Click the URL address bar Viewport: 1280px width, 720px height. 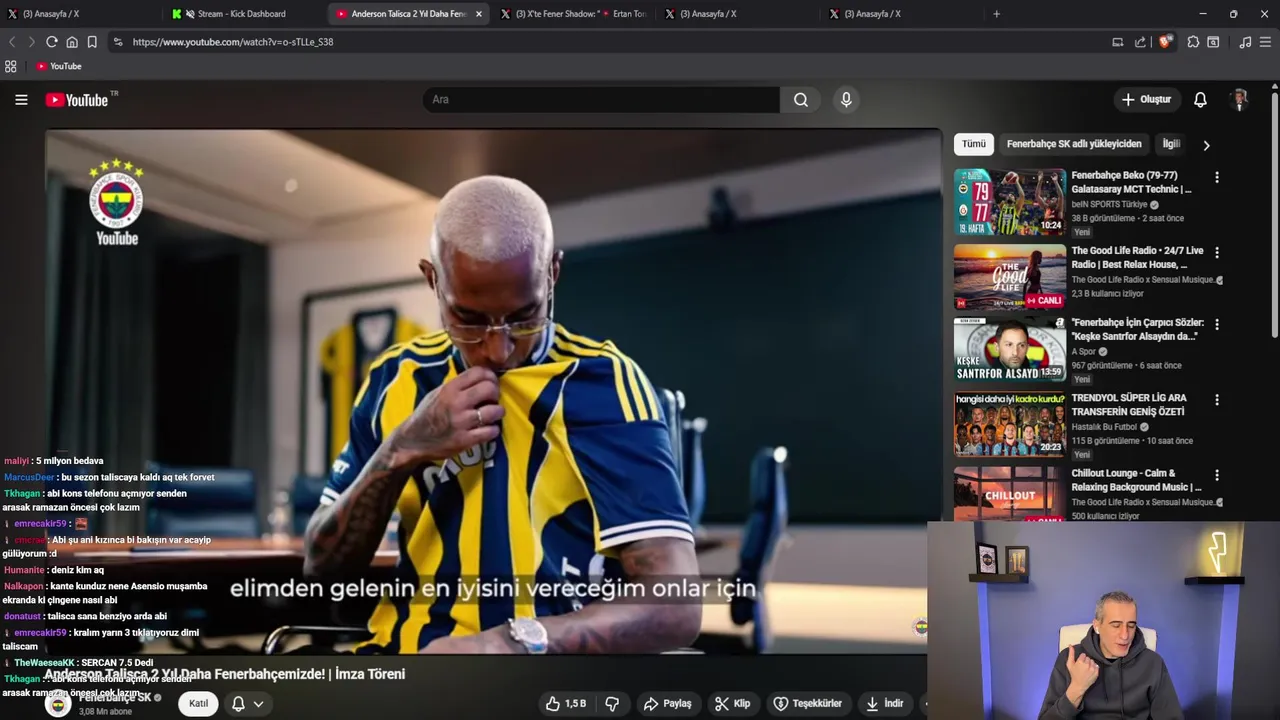[600, 42]
